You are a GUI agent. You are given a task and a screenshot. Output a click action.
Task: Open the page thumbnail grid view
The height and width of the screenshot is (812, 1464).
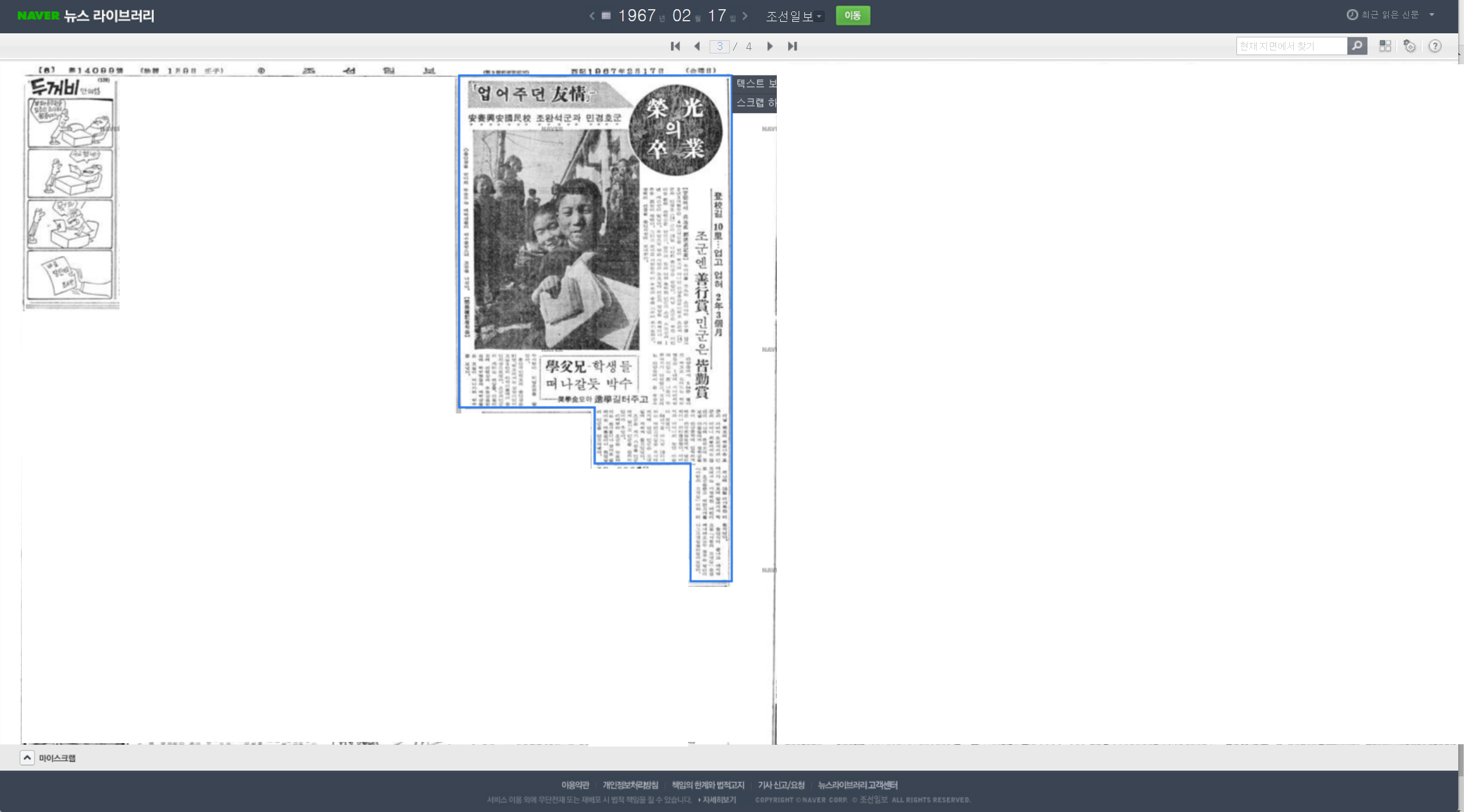pos(1385,46)
